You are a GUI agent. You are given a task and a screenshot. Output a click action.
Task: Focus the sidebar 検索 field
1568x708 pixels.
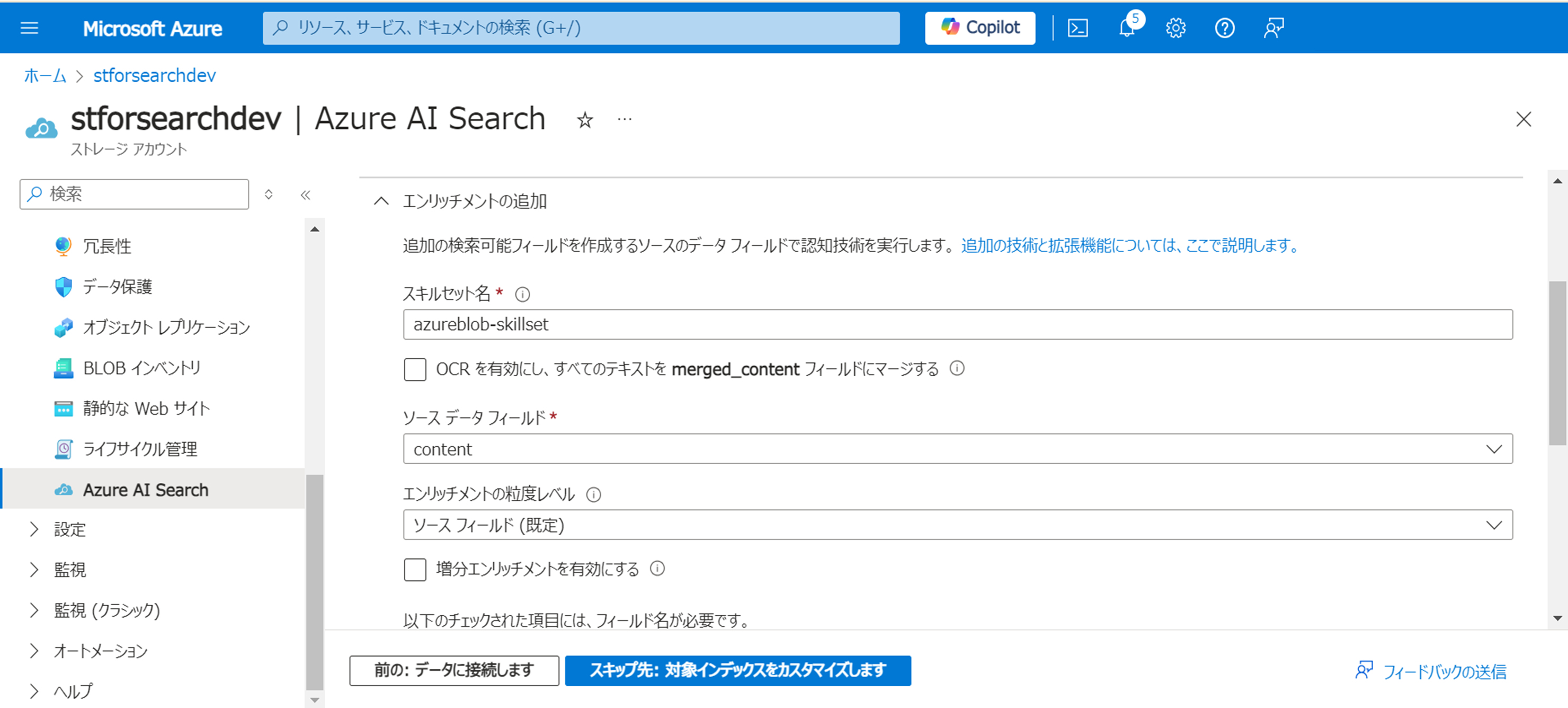[x=134, y=194]
